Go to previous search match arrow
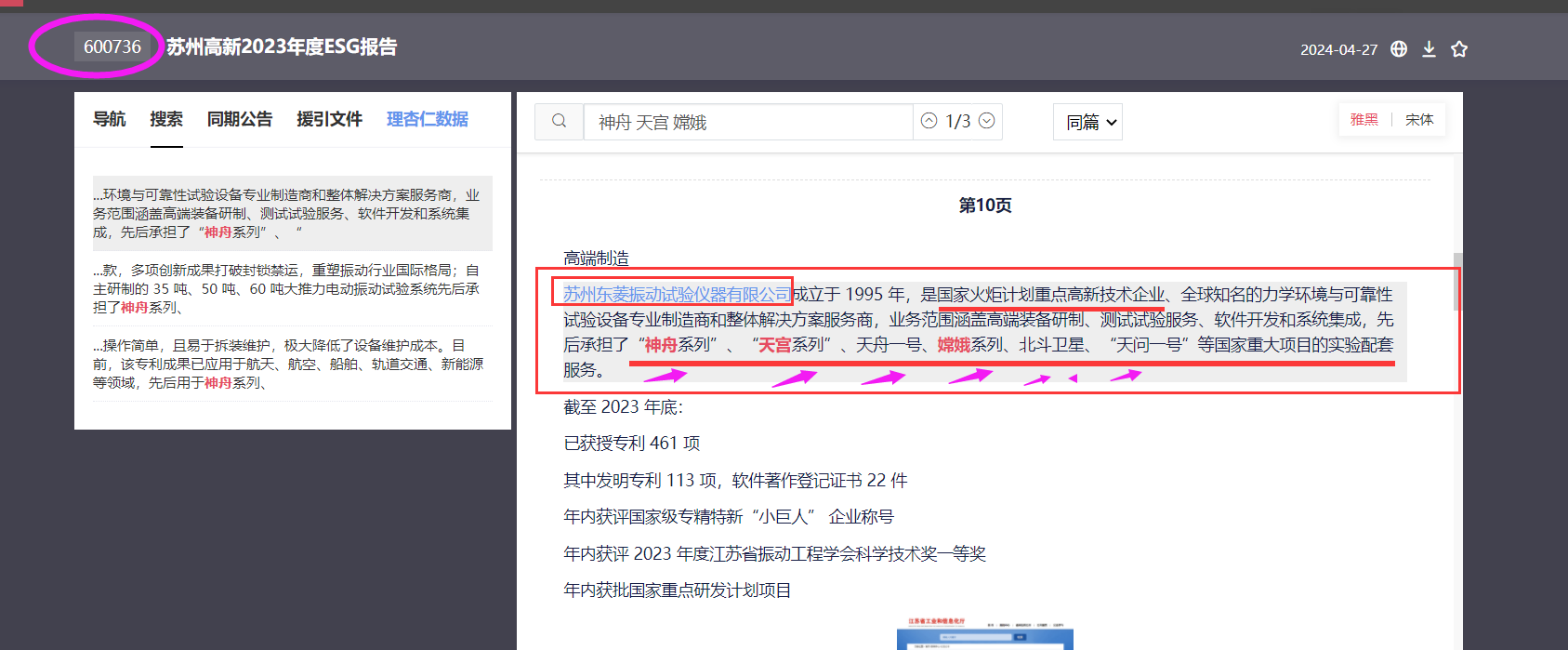Screen dimensions: 1568x650 [x=929, y=121]
